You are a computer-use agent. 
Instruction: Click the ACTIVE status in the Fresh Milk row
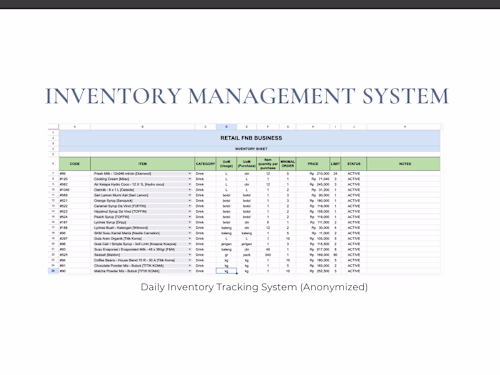[354, 174]
